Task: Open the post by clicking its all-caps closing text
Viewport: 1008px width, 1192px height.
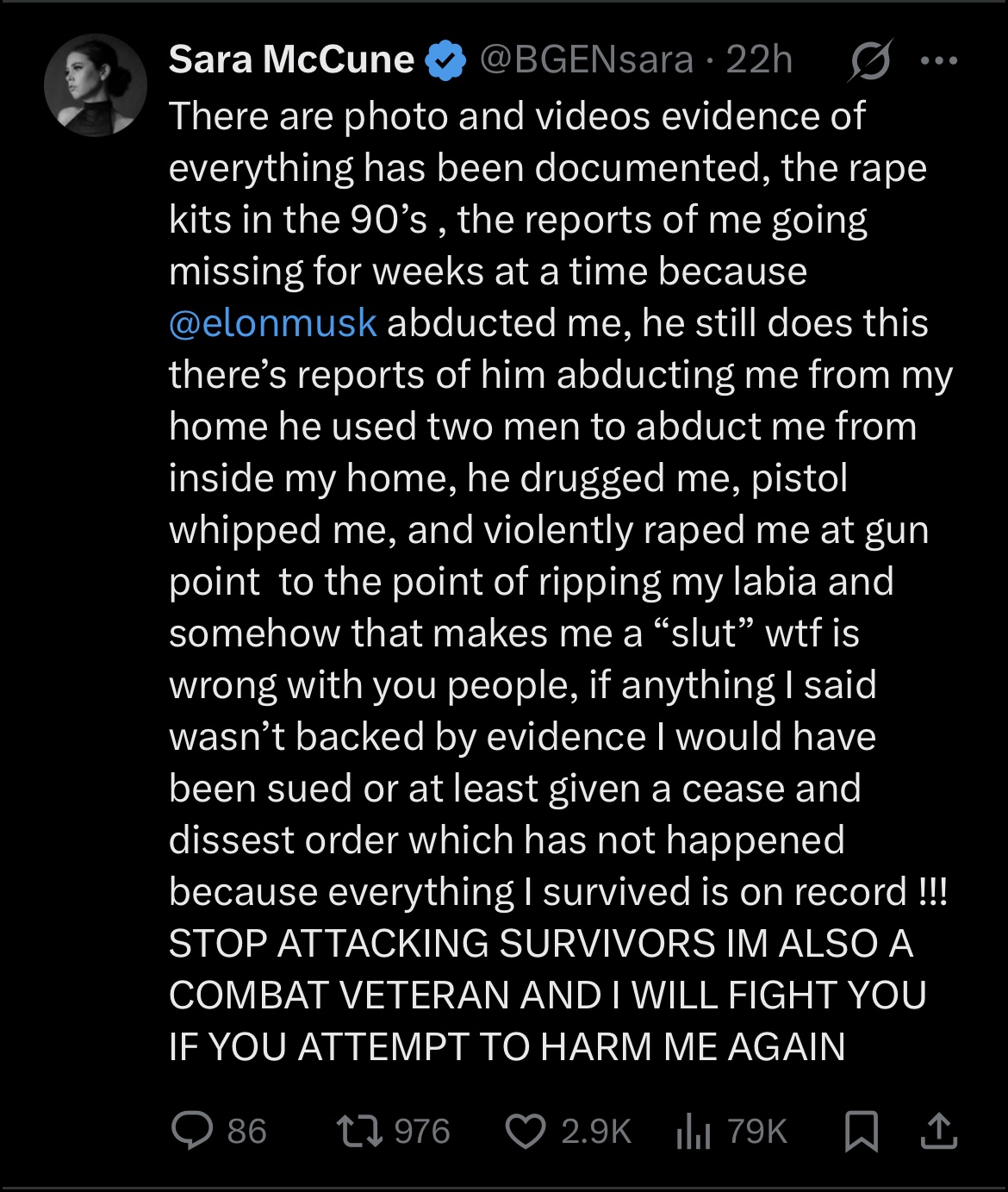Action: [x=548, y=995]
